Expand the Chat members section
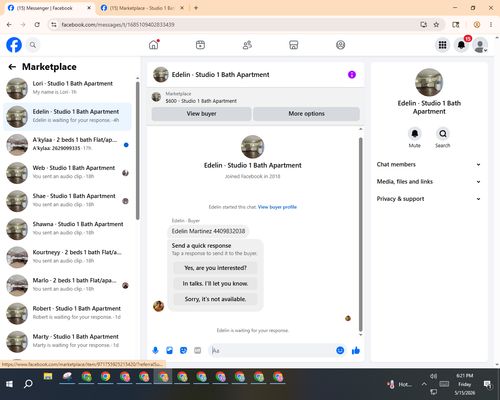 pos(429,164)
